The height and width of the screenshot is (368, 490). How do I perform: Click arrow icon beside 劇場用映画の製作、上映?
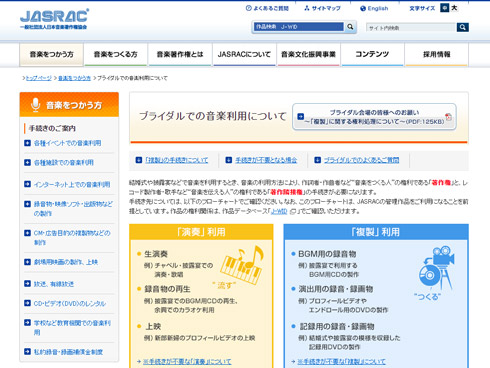[x=27, y=262]
